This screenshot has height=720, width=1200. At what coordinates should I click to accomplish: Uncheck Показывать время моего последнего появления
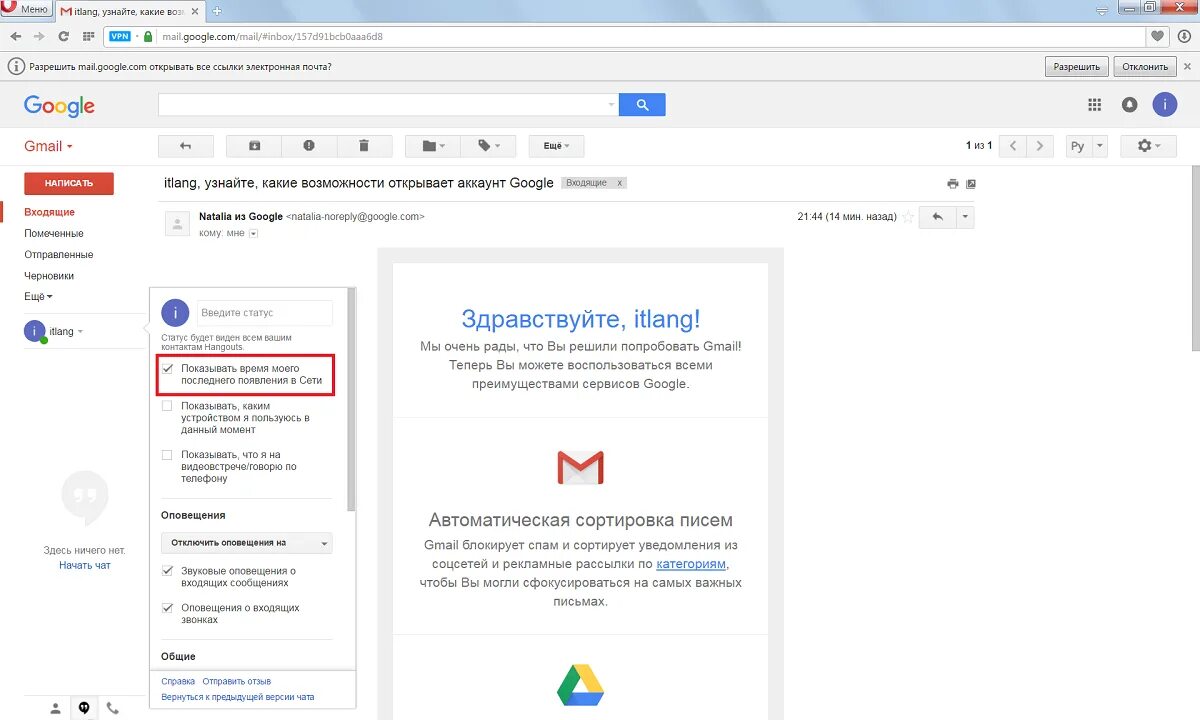point(167,369)
